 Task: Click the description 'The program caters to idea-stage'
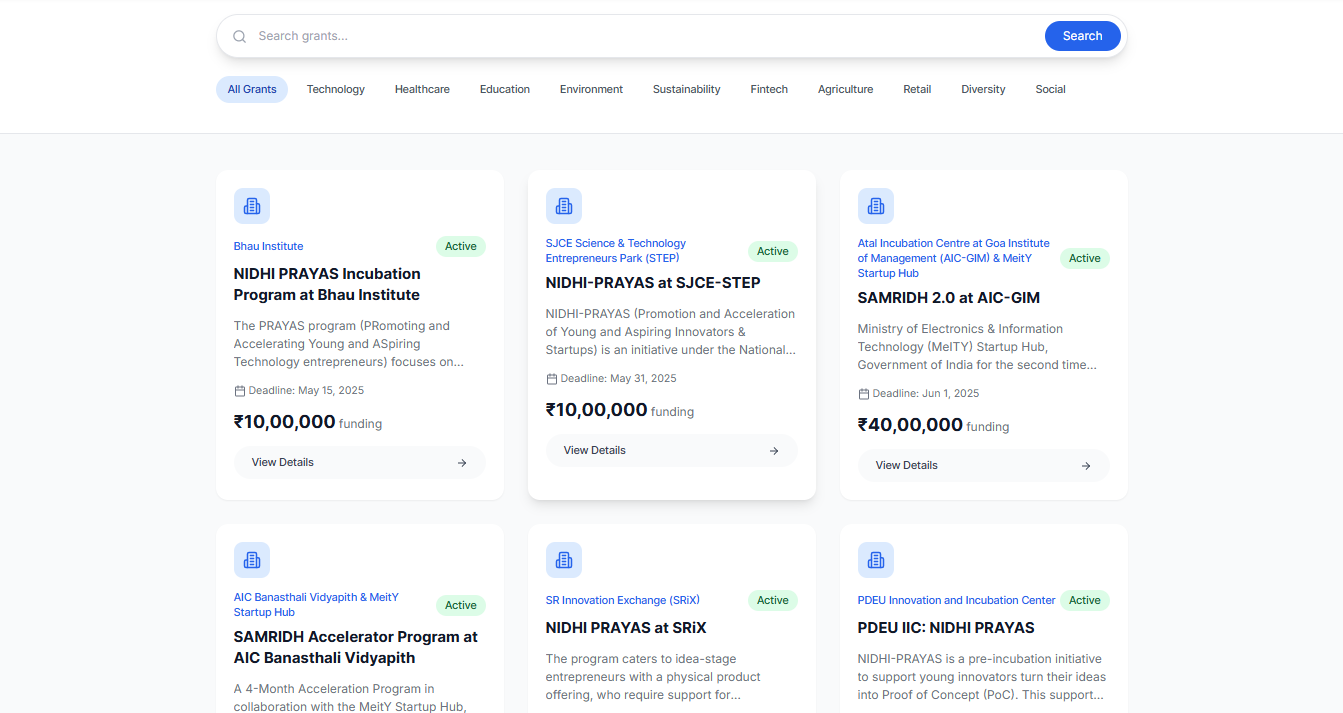(654, 677)
